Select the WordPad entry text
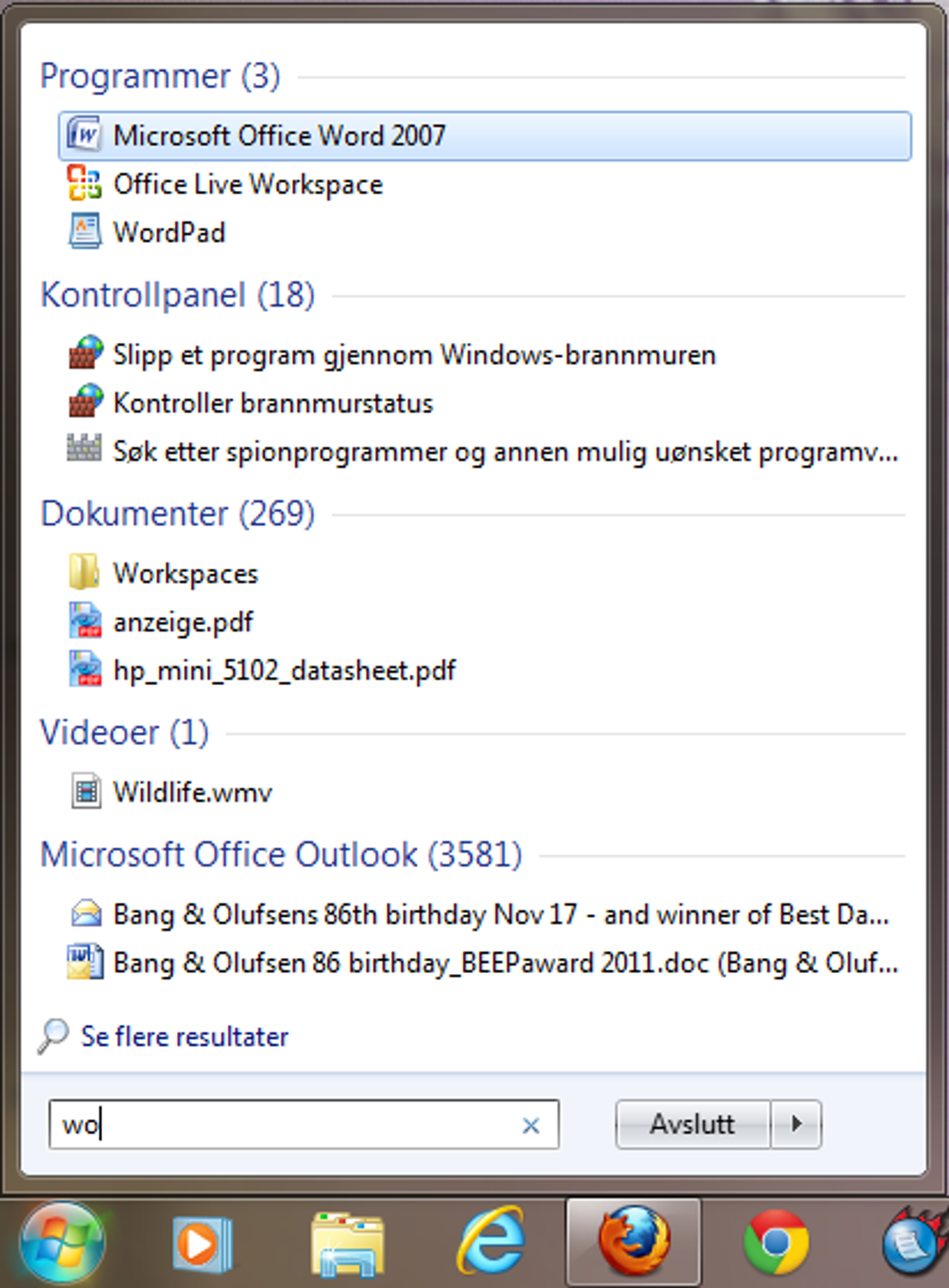The image size is (949, 1288). (169, 232)
